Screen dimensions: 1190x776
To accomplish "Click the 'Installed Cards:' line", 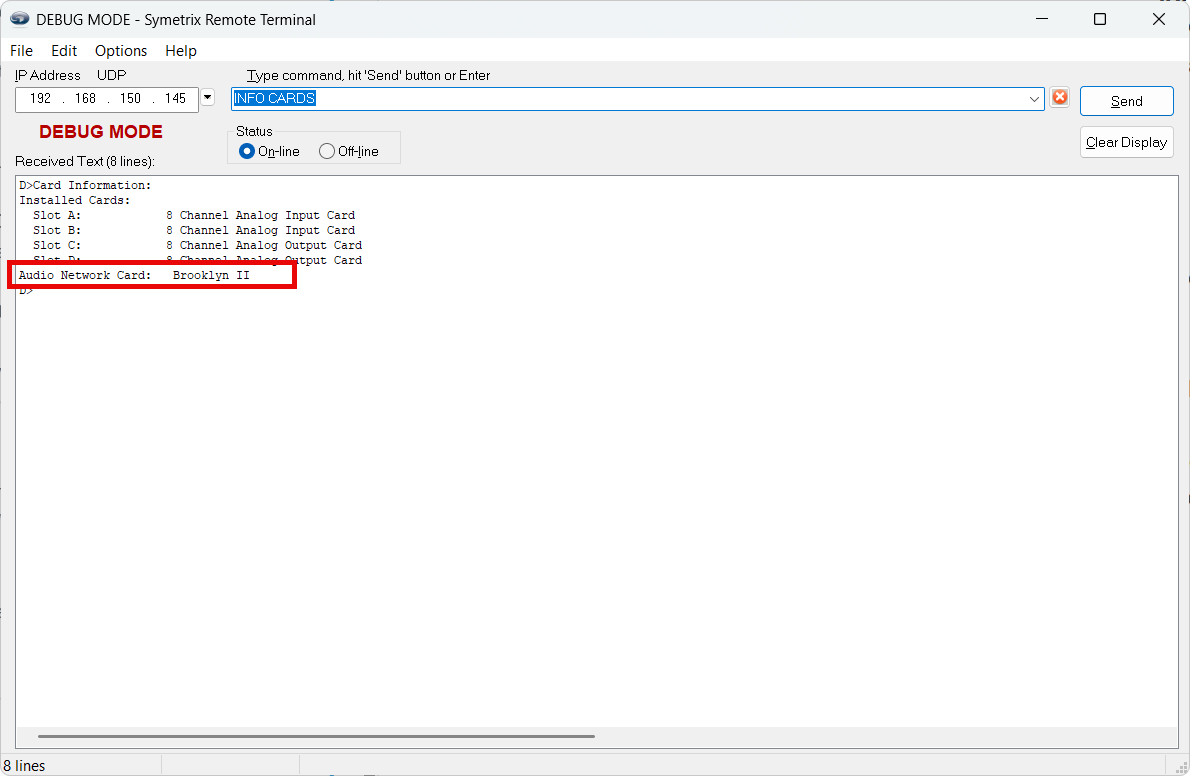I will pyautogui.click(x=74, y=200).
